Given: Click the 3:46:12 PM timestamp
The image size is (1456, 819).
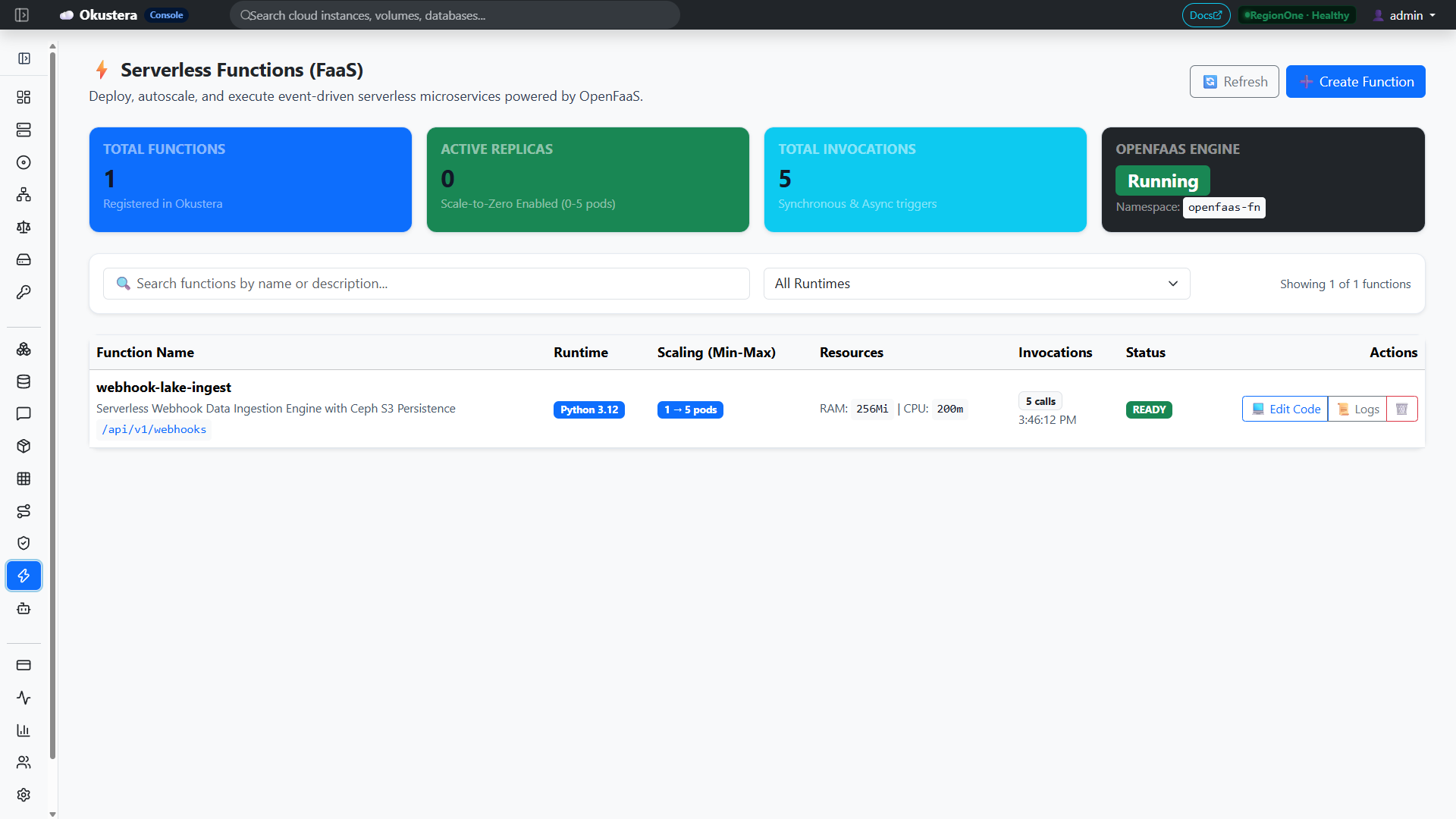Looking at the screenshot, I should click(x=1047, y=420).
